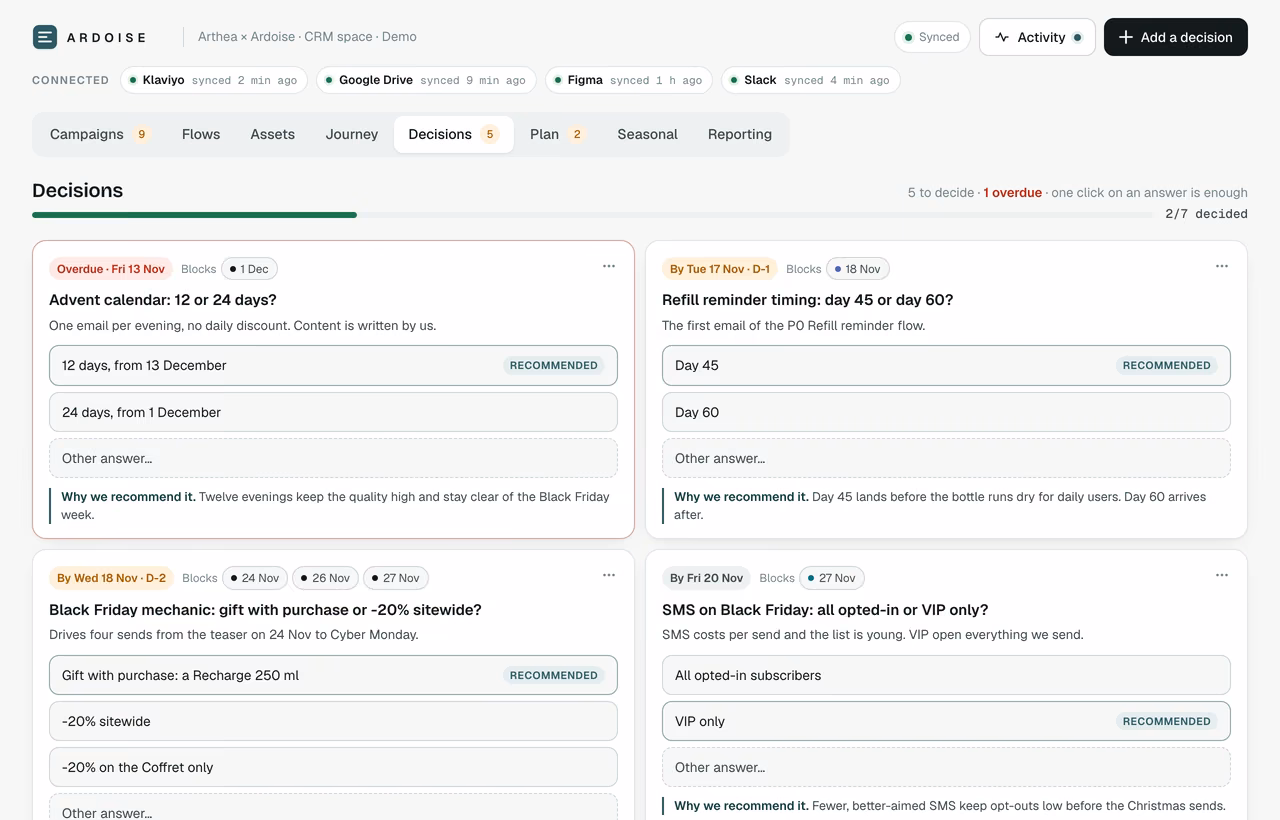The height and width of the screenshot is (820, 1280).
Task: Click the Ardoise logo icon
Action: pyautogui.click(x=45, y=37)
